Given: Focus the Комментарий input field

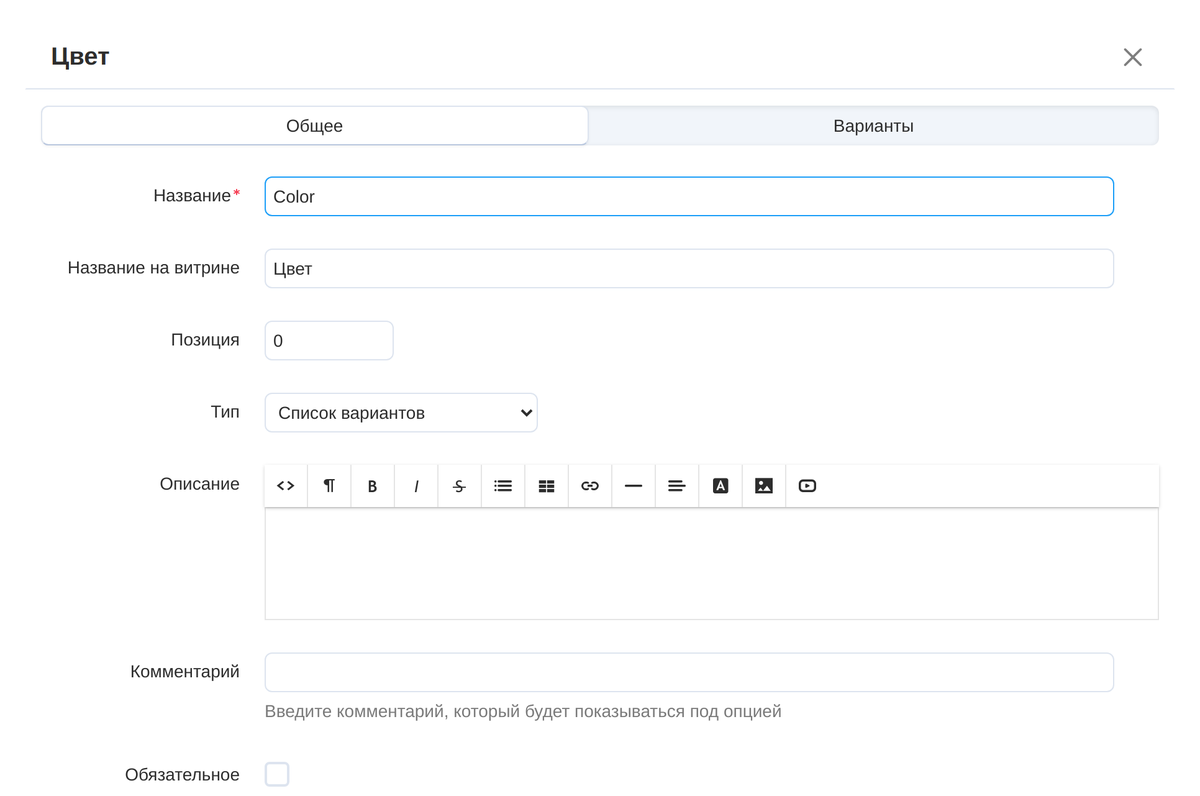Looking at the screenshot, I should point(689,672).
